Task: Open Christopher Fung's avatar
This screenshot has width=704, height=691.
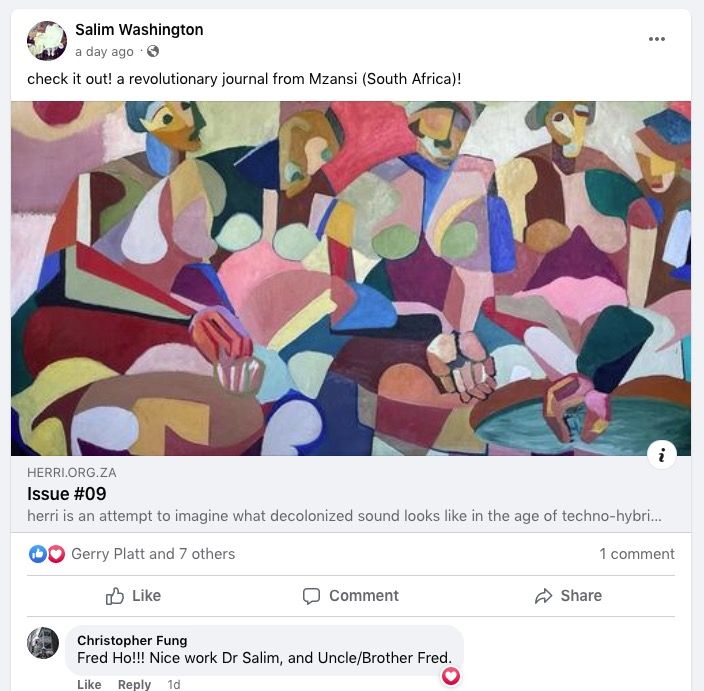Action: (x=43, y=643)
